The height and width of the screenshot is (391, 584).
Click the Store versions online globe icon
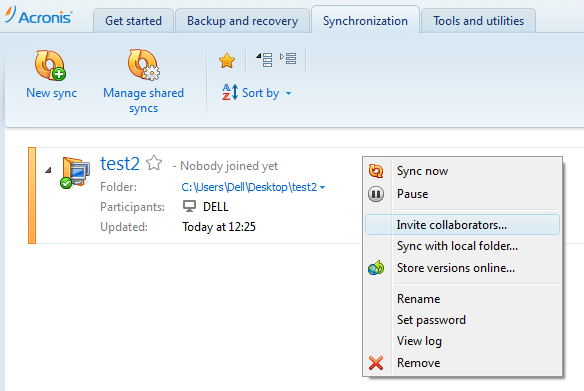(376, 268)
